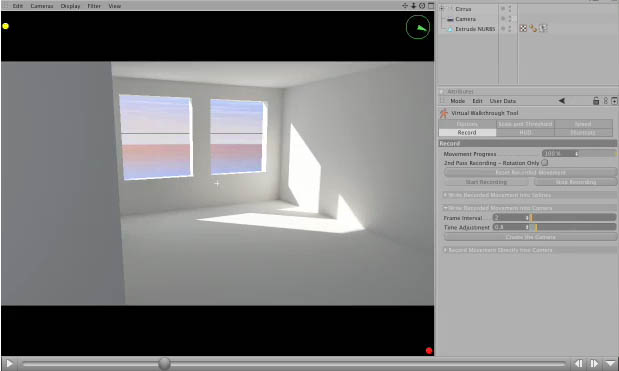Enable 2nd Pass Recording Rotation Only checkbox
619x371 pixels.
click(x=545, y=163)
